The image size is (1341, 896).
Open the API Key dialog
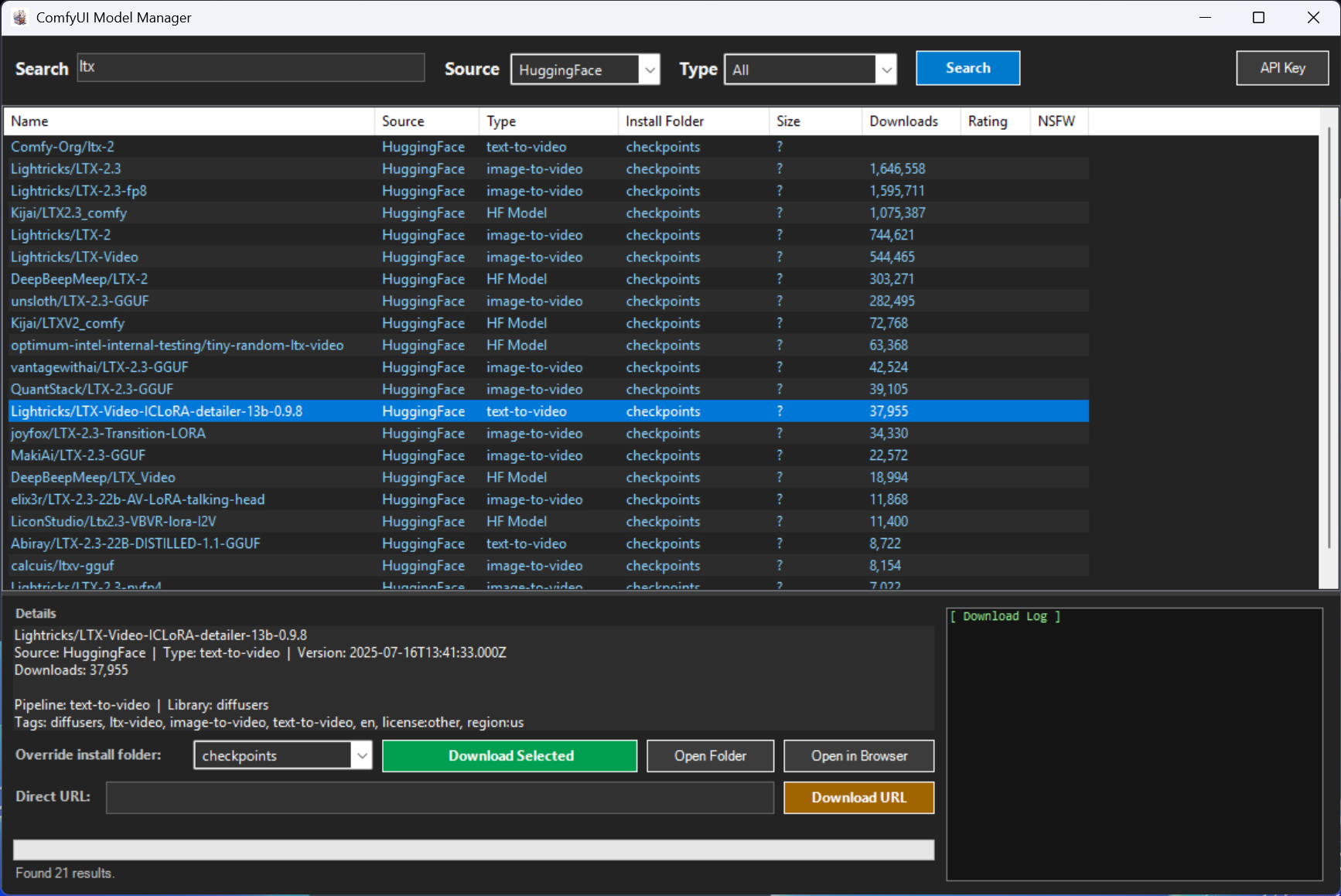tap(1281, 68)
